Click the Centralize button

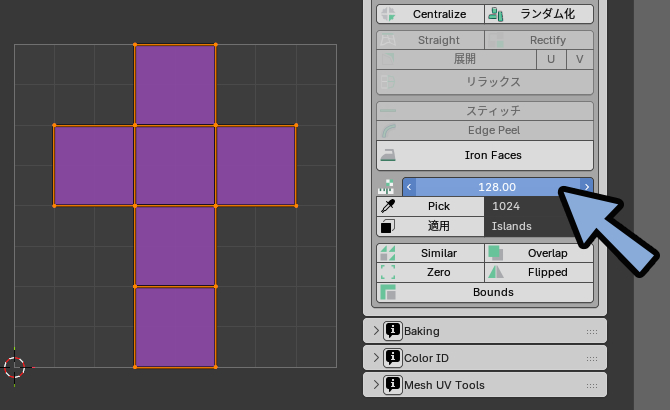point(431,14)
